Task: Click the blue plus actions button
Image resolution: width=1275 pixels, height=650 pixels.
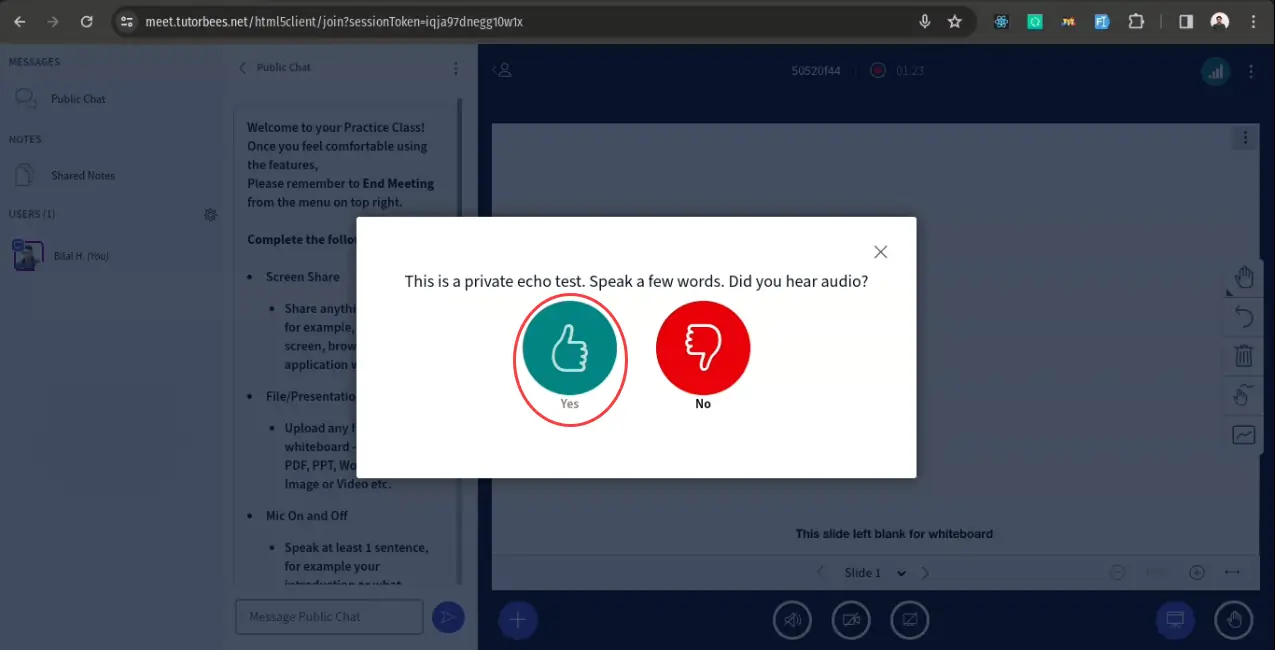Action: point(518,620)
